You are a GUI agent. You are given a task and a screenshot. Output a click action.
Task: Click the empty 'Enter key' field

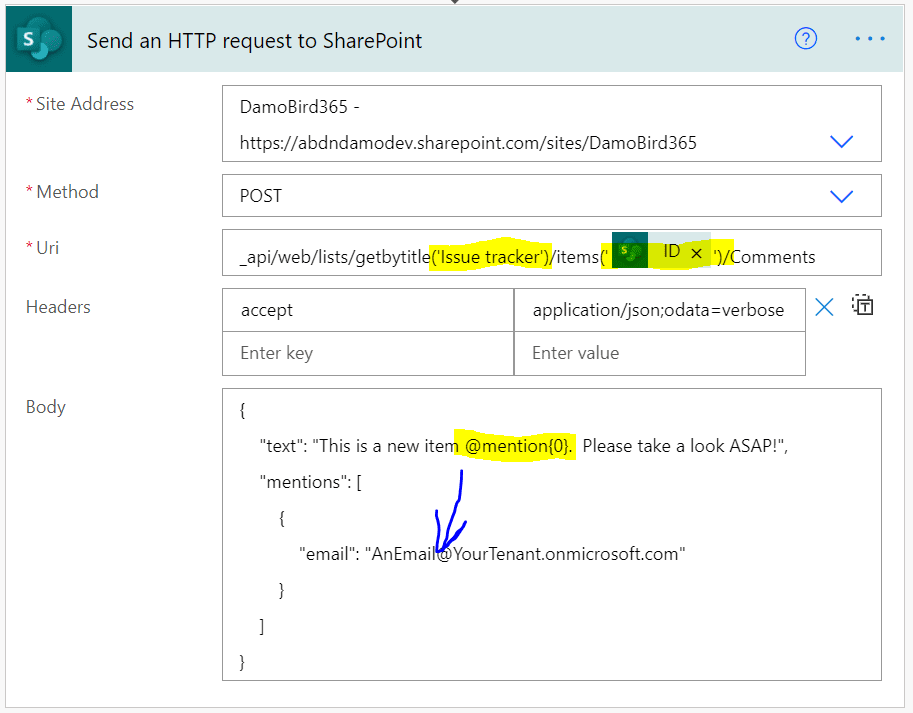click(x=366, y=353)
